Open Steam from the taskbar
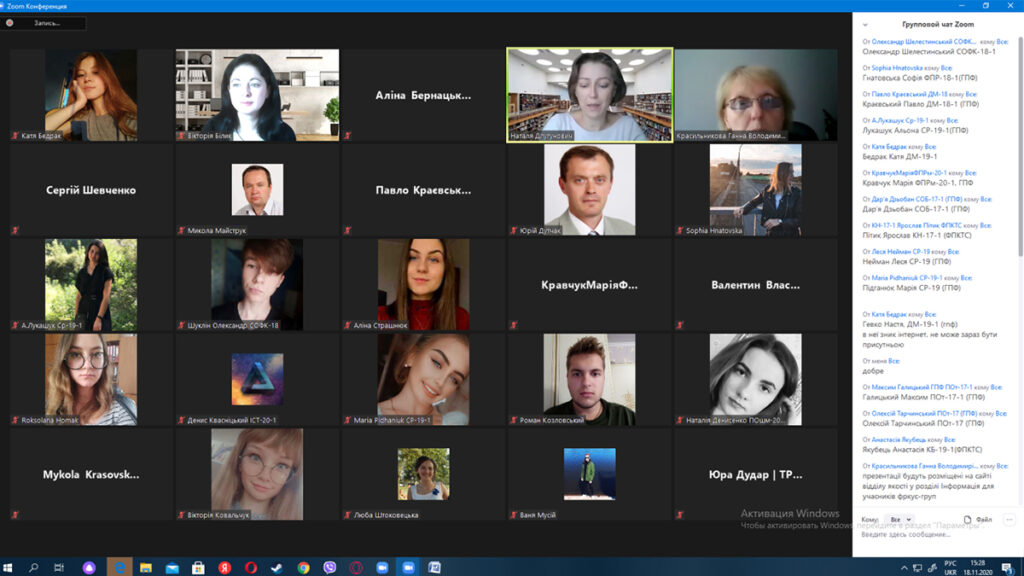This screenshot has width=1024, height=576. tap(277, 567)
